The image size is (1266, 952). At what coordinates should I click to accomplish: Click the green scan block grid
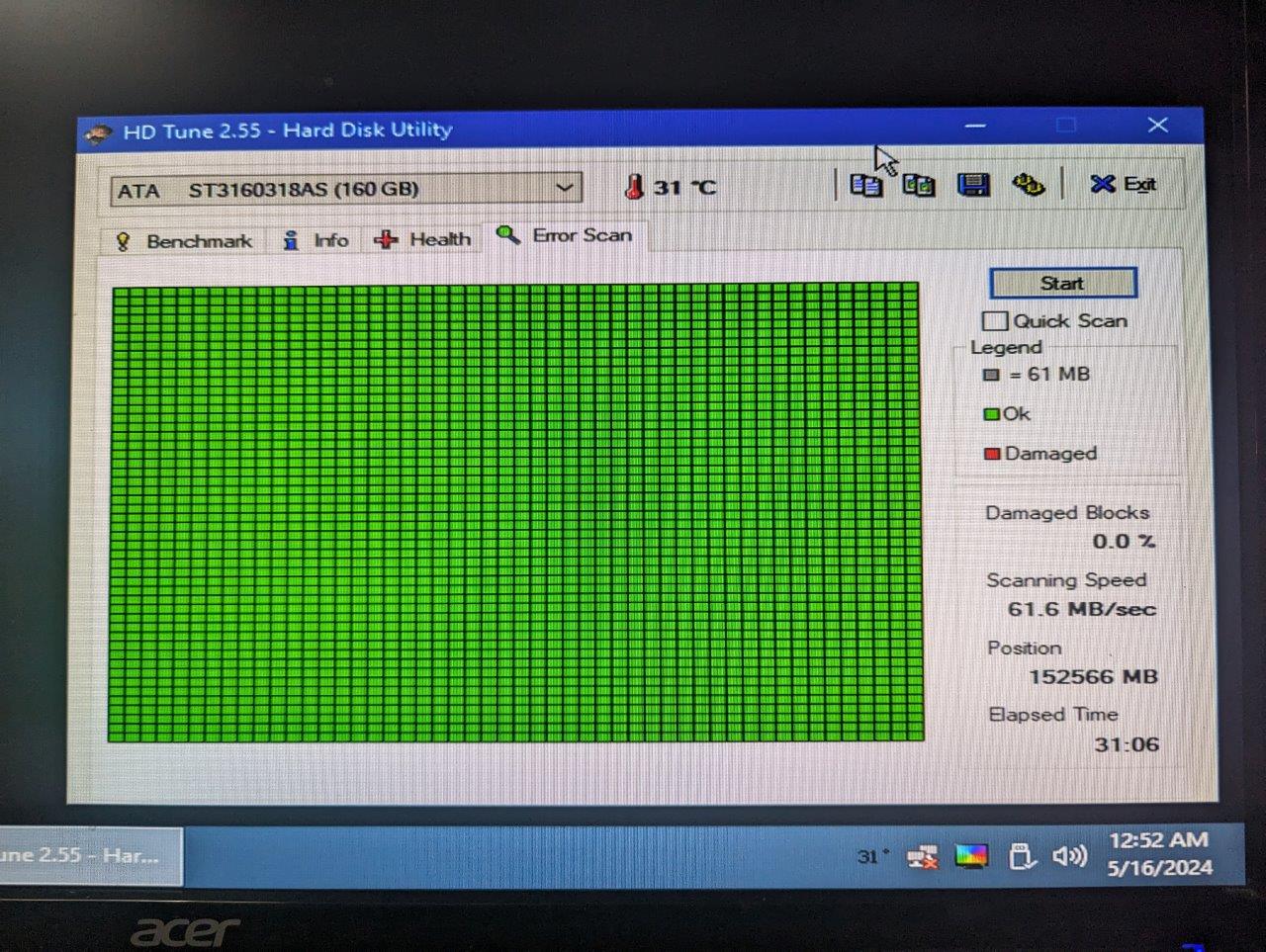pyautogui.click(x=515, y=512)
